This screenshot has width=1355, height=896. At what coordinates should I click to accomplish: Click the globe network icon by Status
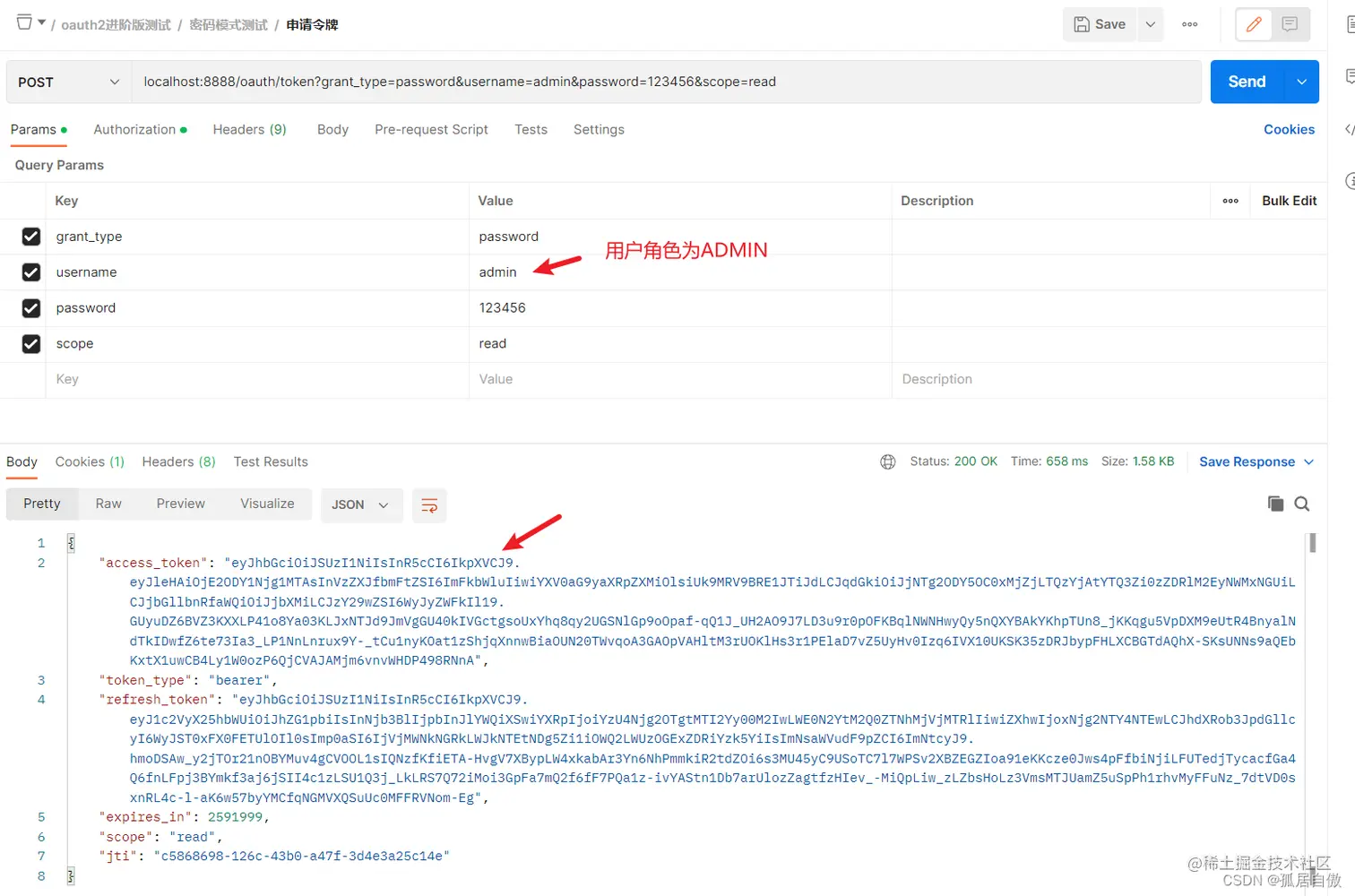coord(888,461)
